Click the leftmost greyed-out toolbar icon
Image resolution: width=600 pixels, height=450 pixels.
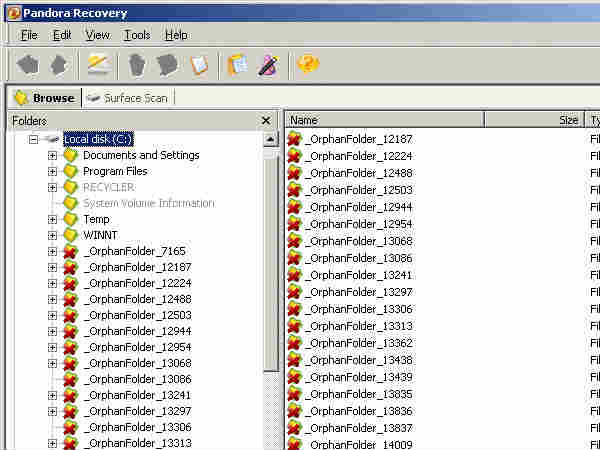28,64
